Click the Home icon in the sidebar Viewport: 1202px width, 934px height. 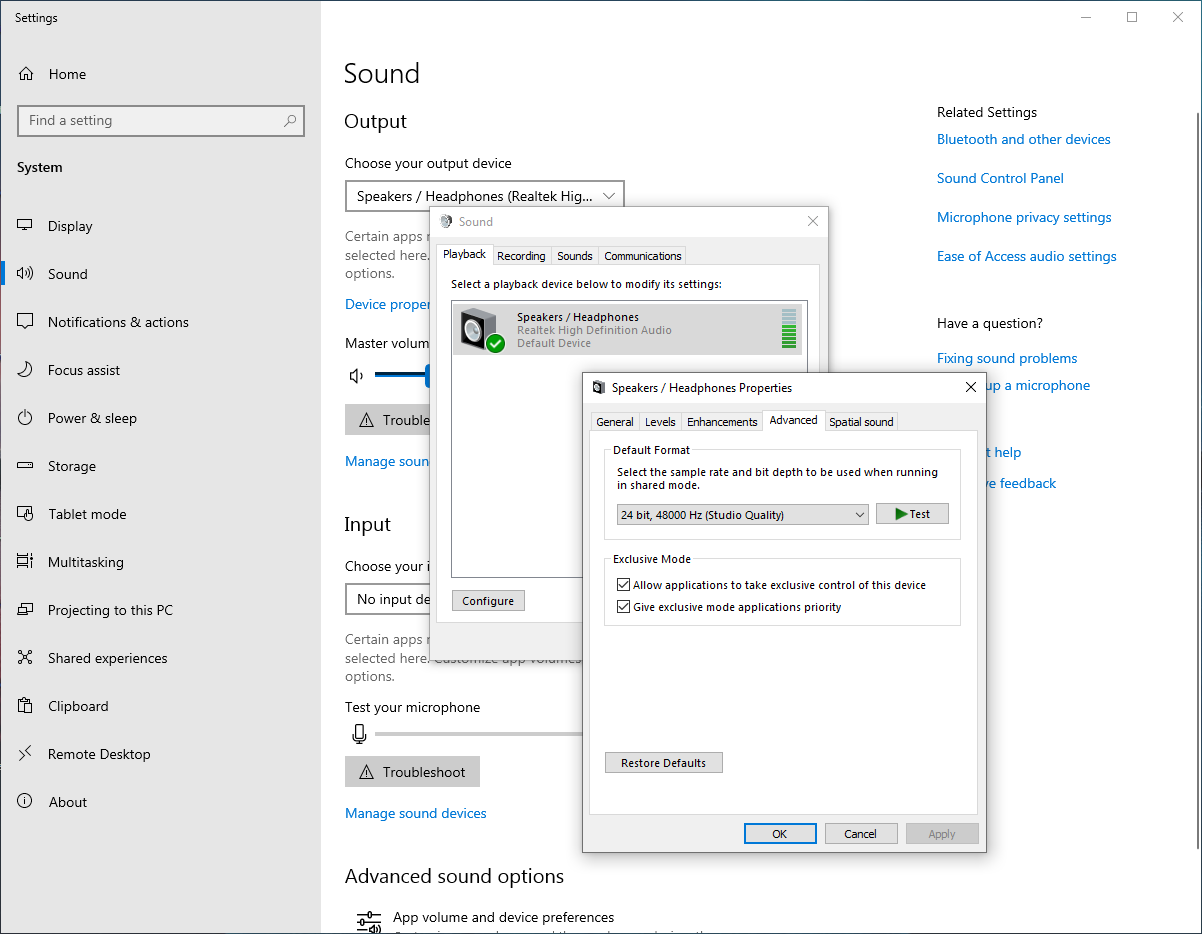(x=26, y=74)
